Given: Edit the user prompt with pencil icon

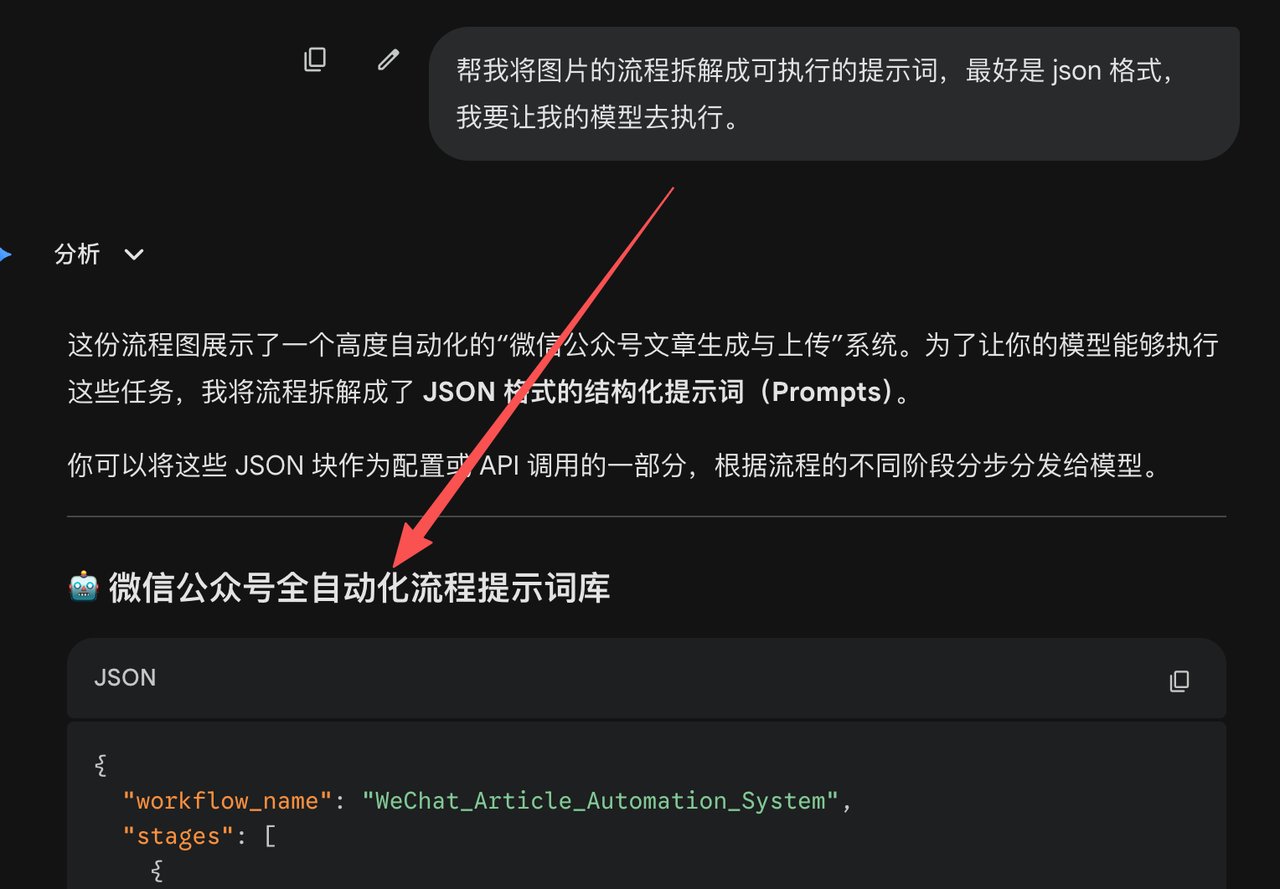Looking at the screenshot, I should (388, 60).
